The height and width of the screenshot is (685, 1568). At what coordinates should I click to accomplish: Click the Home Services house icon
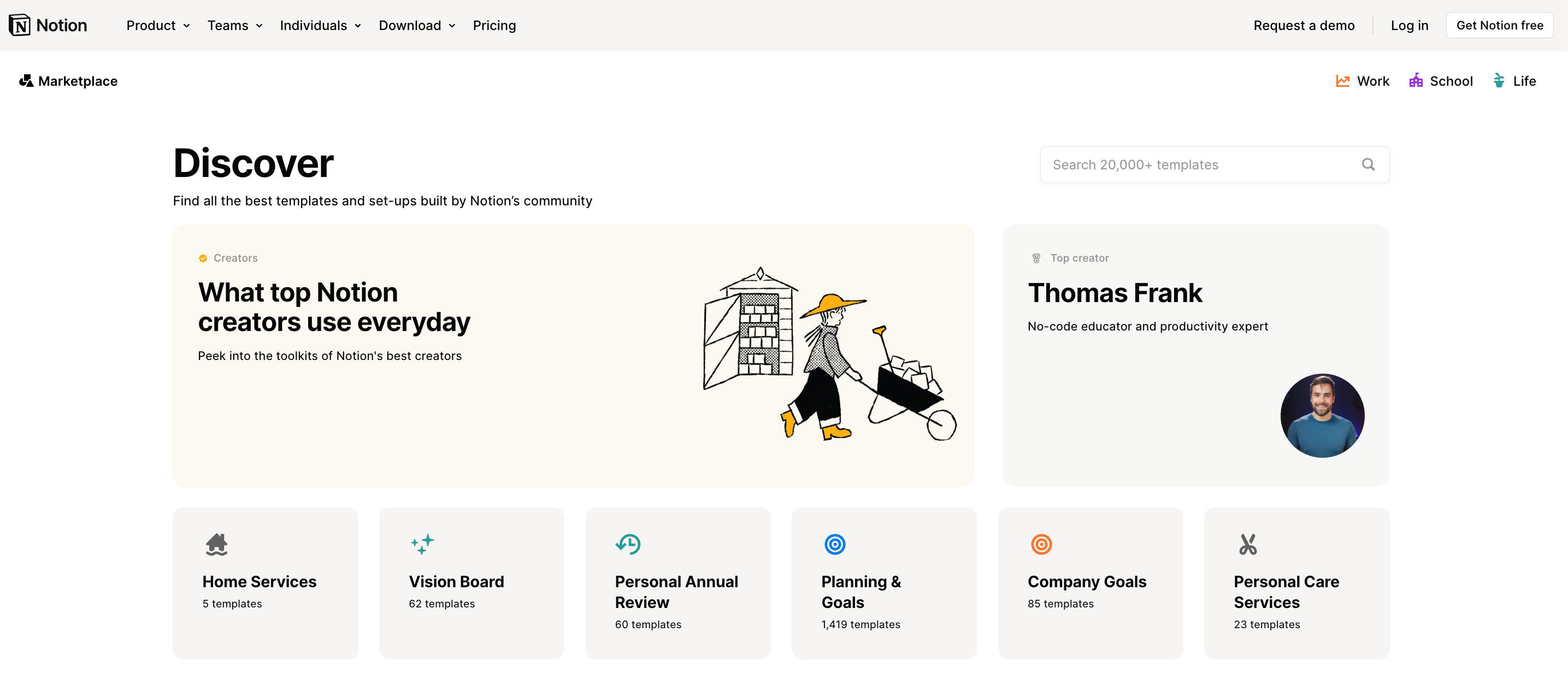[216, 544]
